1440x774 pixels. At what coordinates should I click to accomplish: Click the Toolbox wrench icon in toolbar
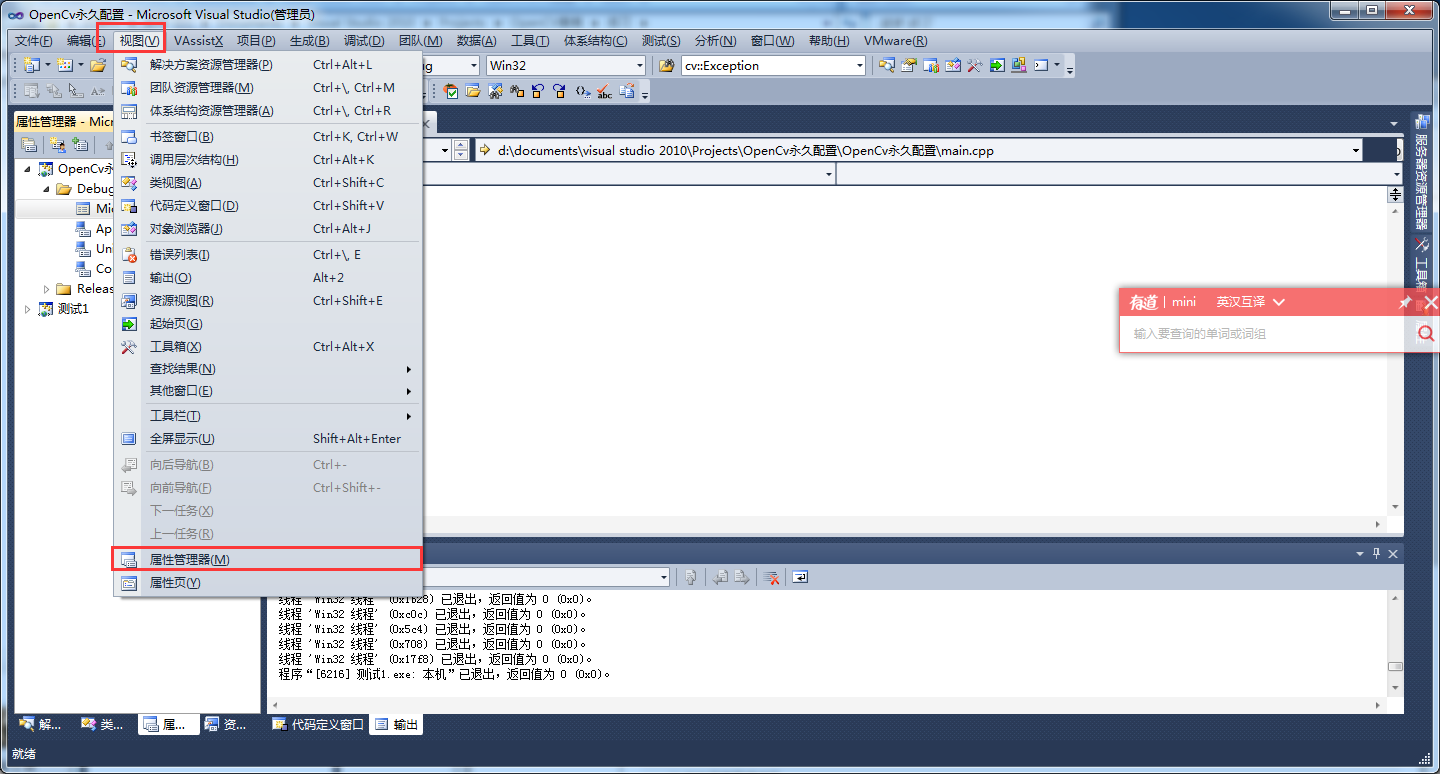(974, 66)
